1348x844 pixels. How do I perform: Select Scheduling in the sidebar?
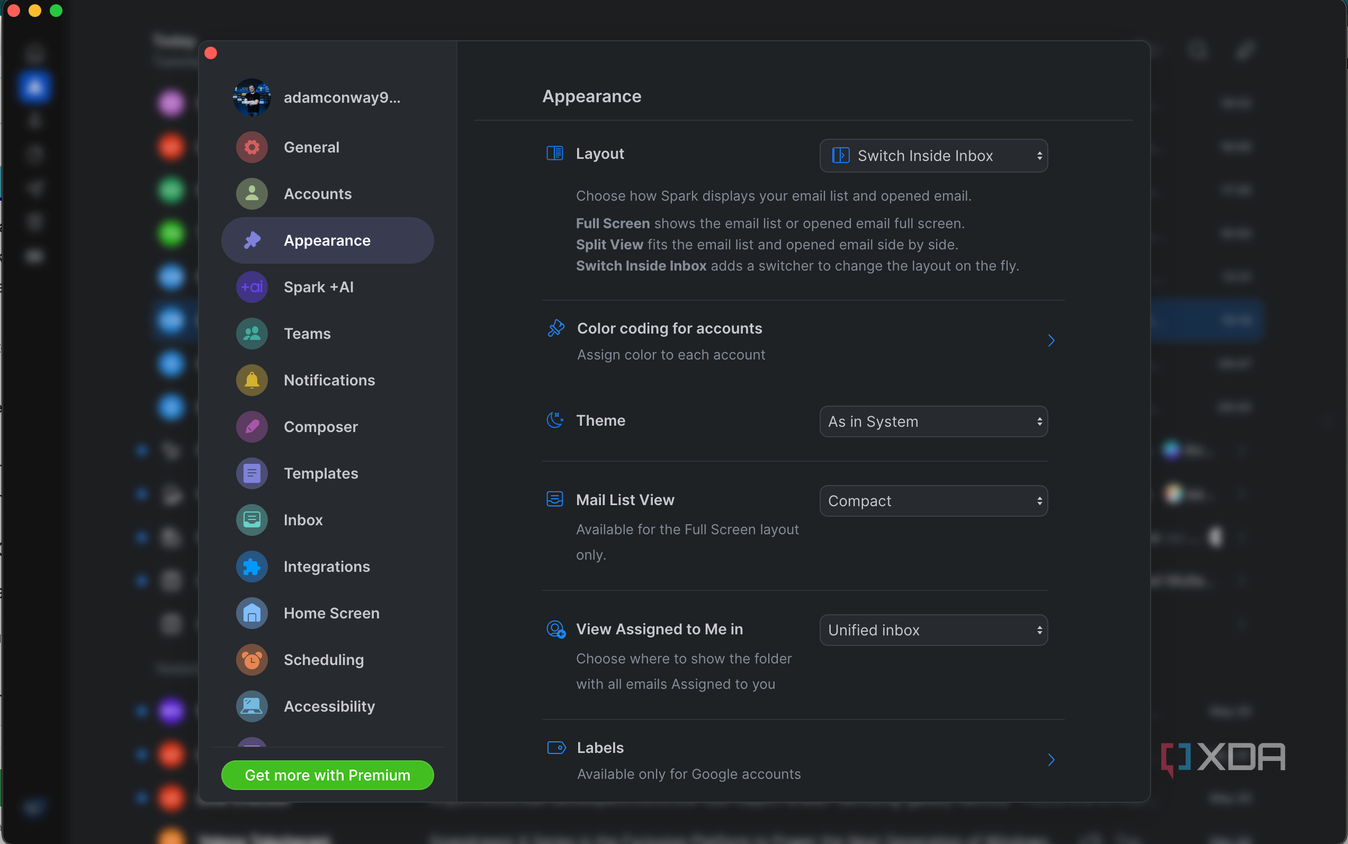coord(328,660)
